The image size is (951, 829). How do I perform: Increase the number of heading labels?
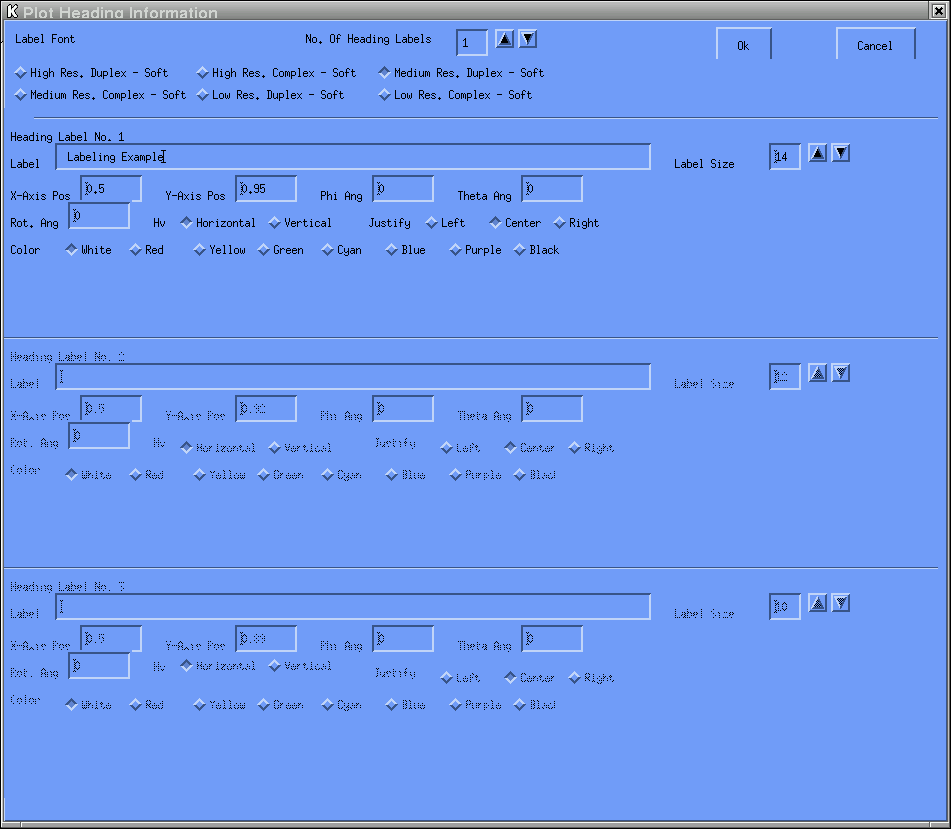(504, 39)
